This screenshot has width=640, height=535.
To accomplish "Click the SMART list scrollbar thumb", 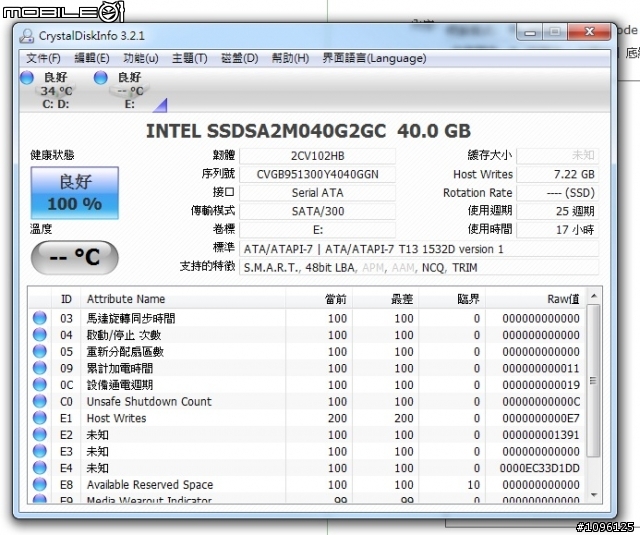I will [x=593, y=381].
